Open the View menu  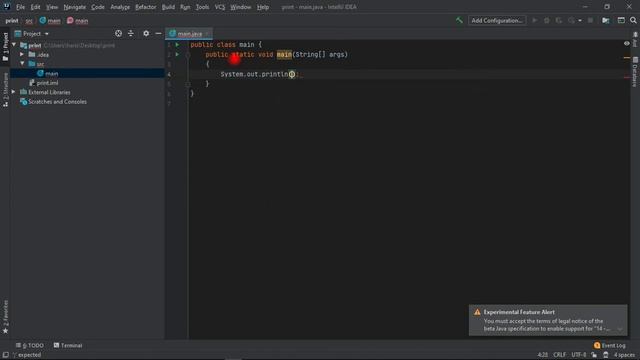click(52, 7)
